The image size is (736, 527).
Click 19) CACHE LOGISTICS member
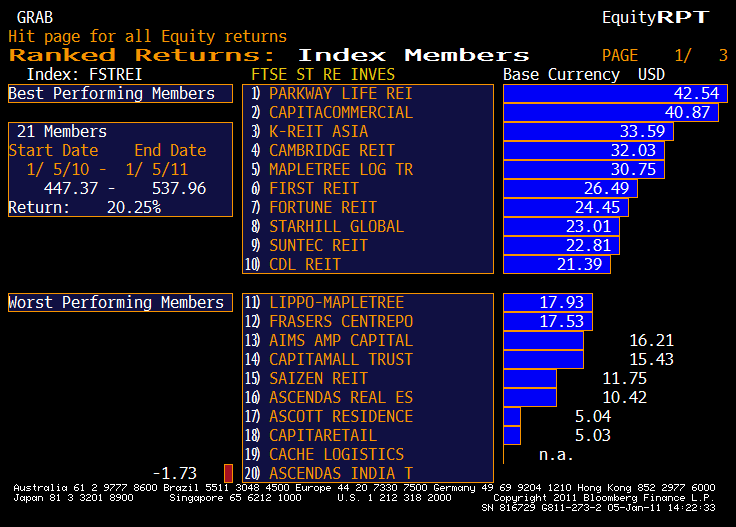[x=368, y=455]
